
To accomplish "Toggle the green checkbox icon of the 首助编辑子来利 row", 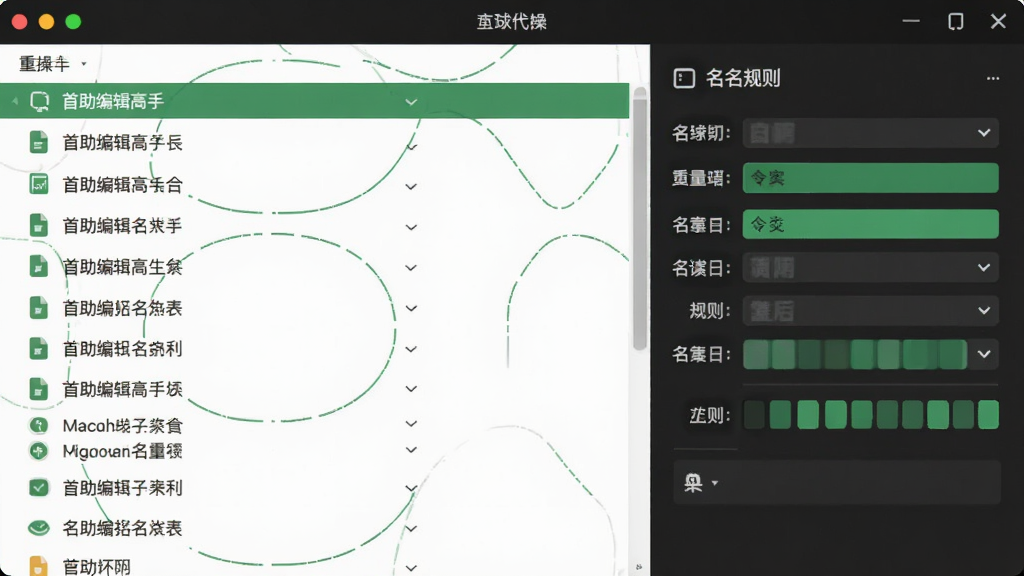I will click(x=39, y=487).
